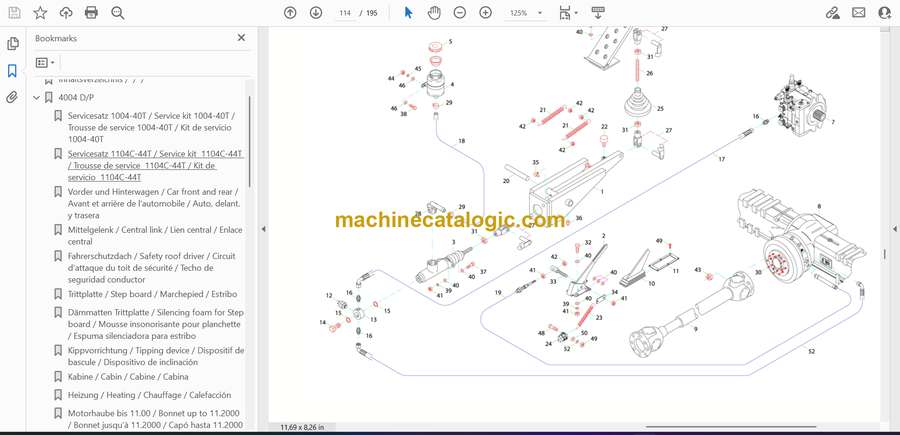Open Dämmatten Trittplatte bookmark
This screenshot has width=900, height=435.
point(156,324)
